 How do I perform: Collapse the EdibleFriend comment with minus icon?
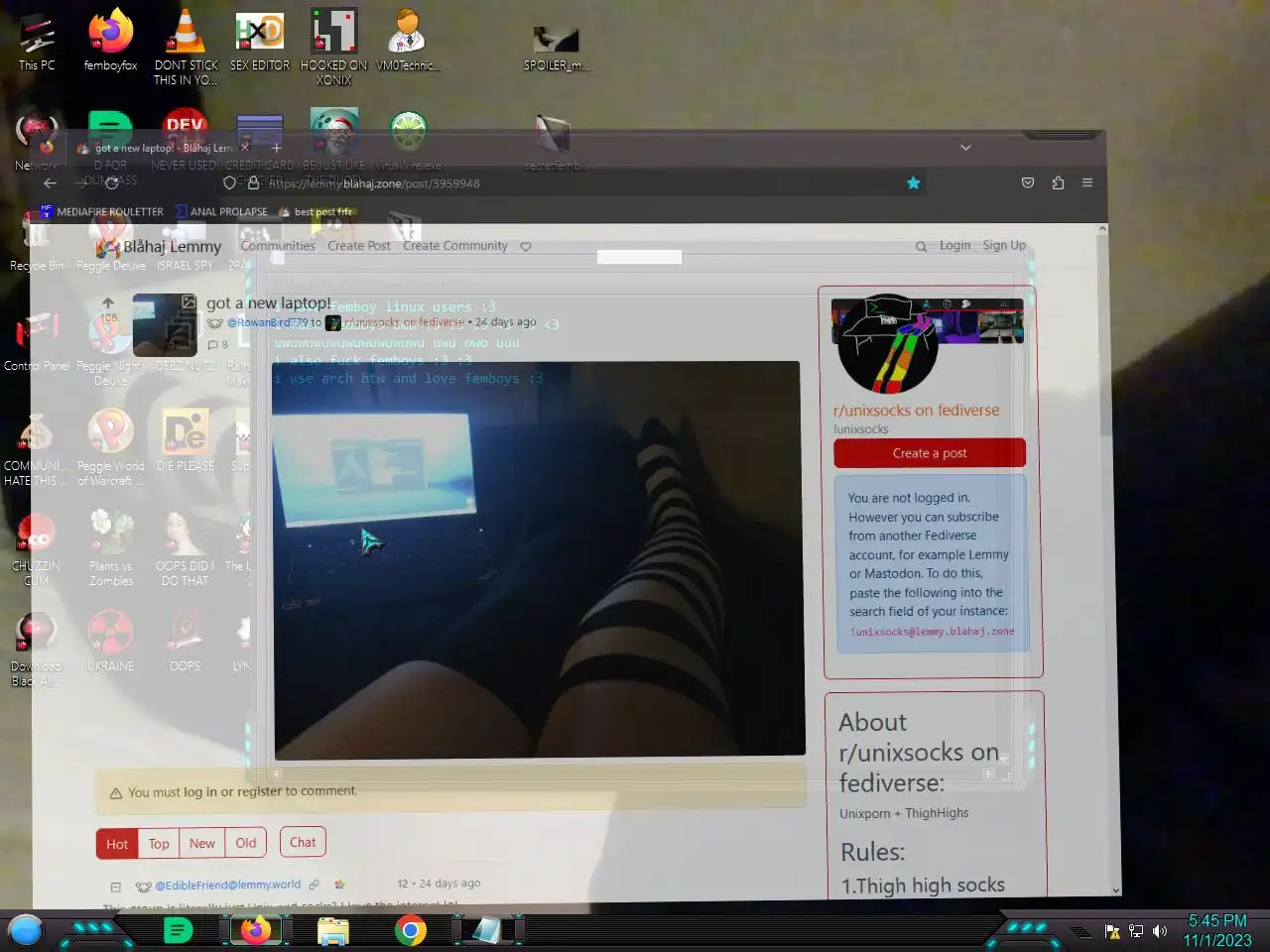(x=115, y=887)
